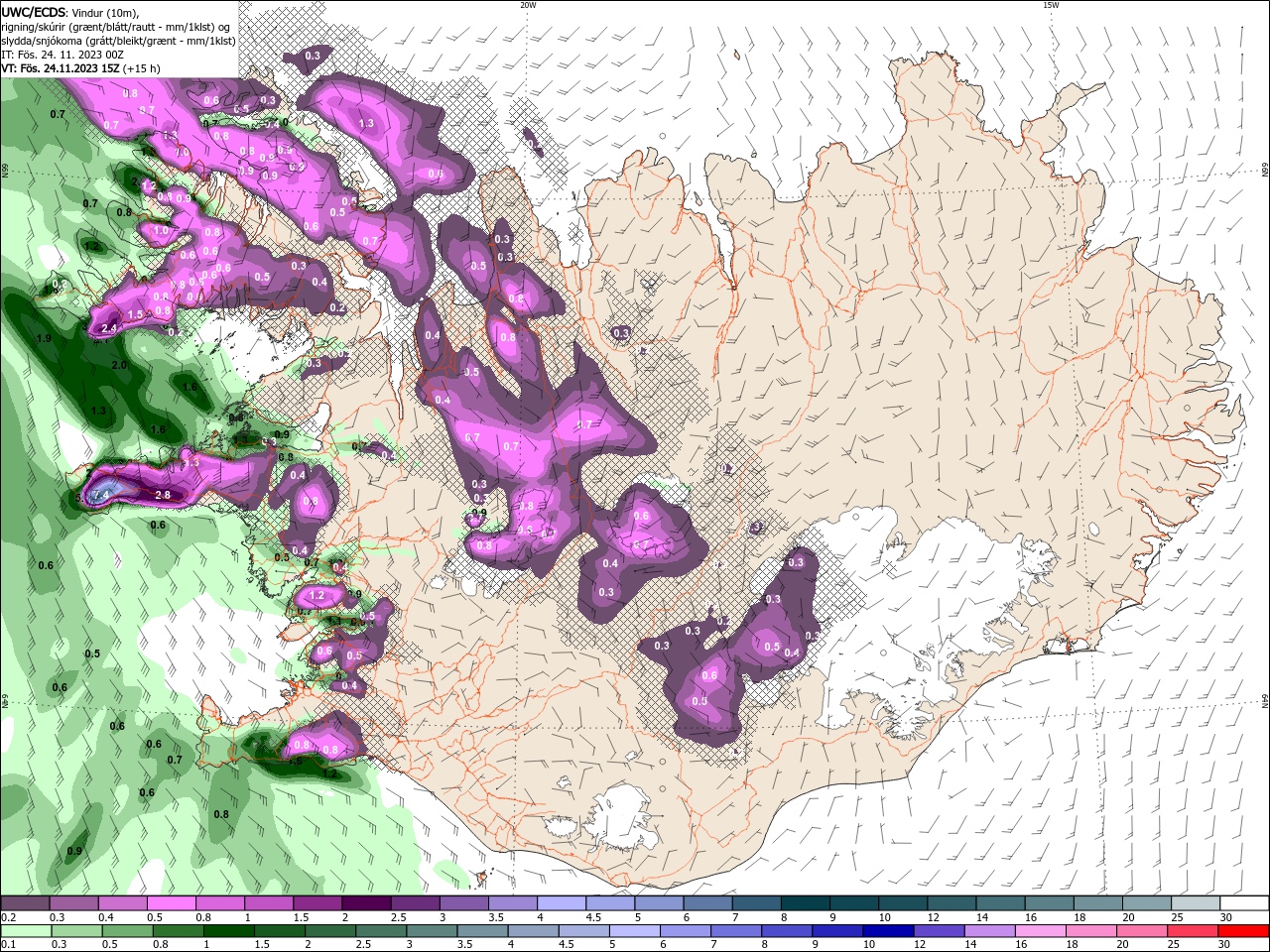1270x952 pixels.
Task: Click the '0.4' label on the snow legend
Action: coord(105,918)
